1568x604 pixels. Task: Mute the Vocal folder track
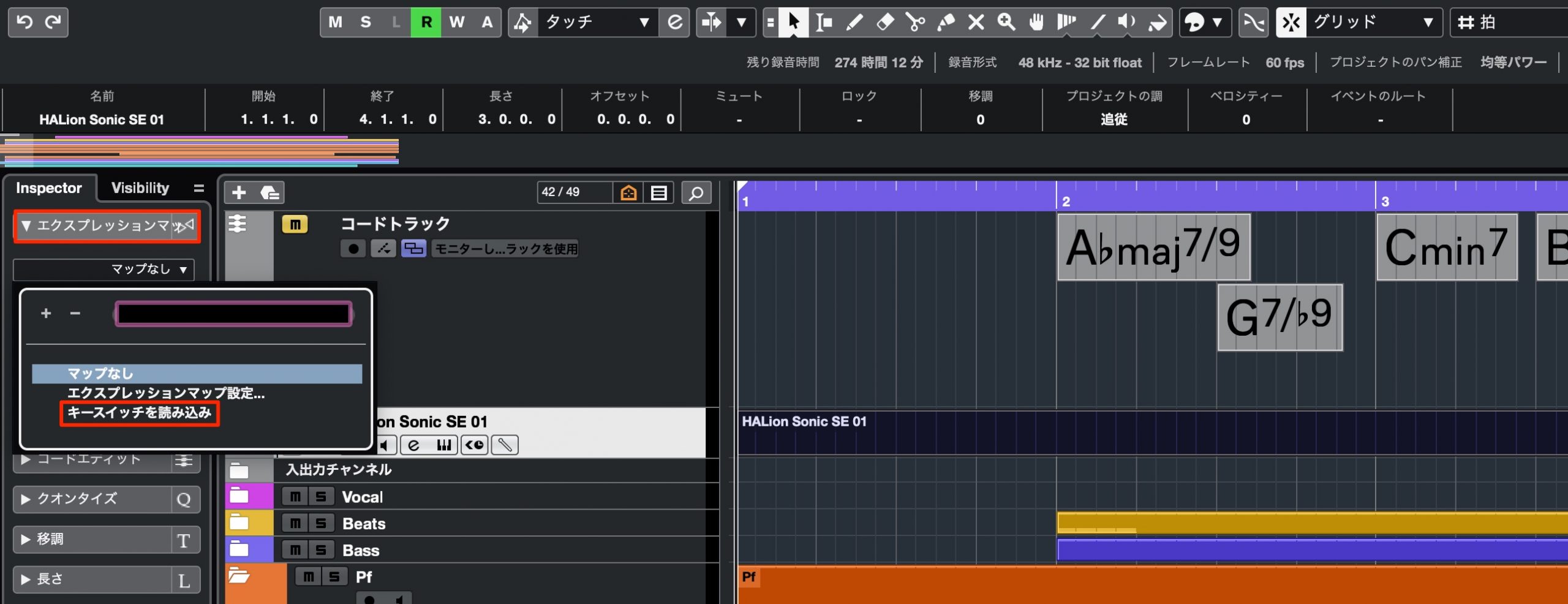[295, 497]
